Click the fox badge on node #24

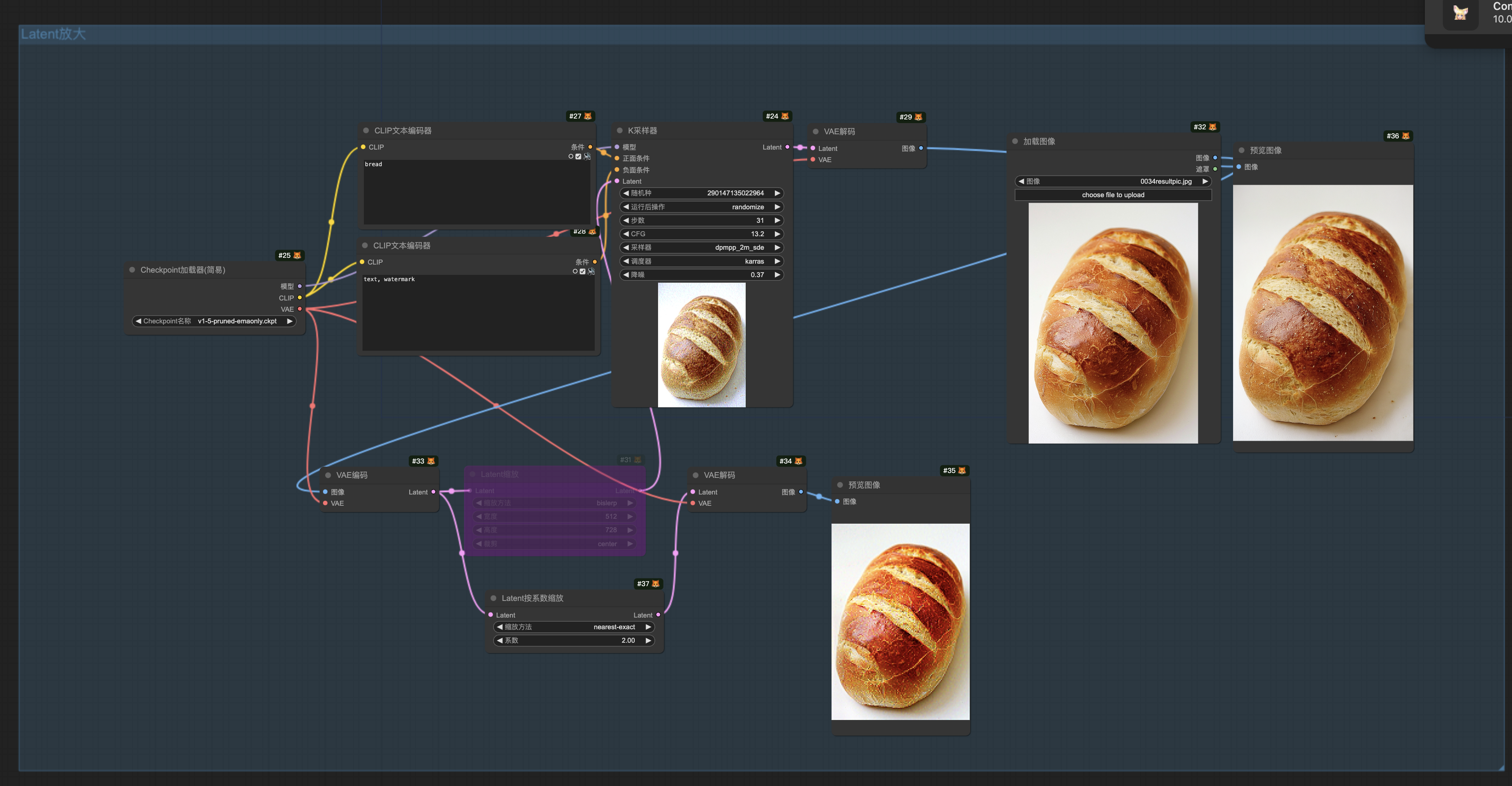[785, 116]
